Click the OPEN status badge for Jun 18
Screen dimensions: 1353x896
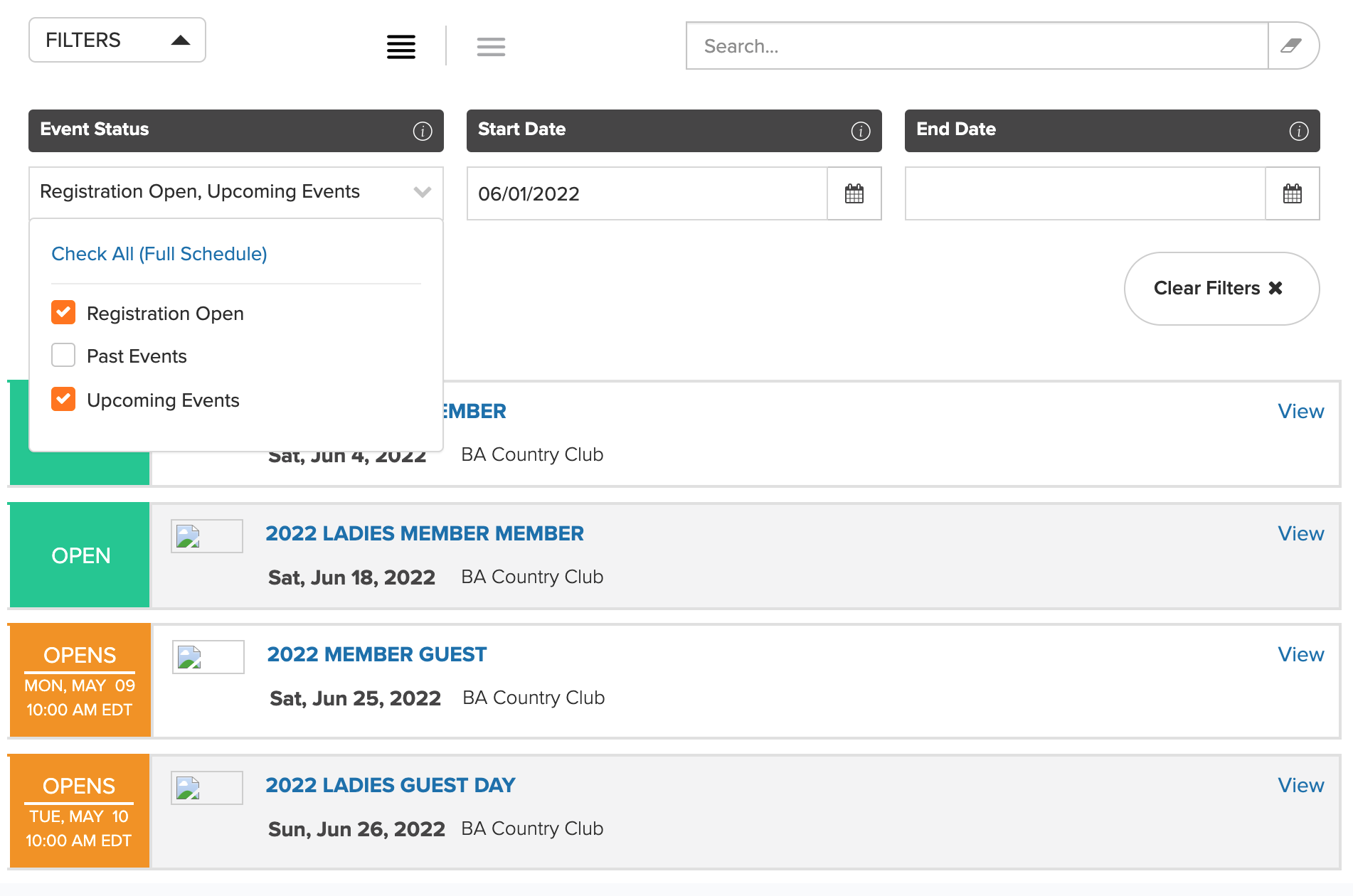80,555
